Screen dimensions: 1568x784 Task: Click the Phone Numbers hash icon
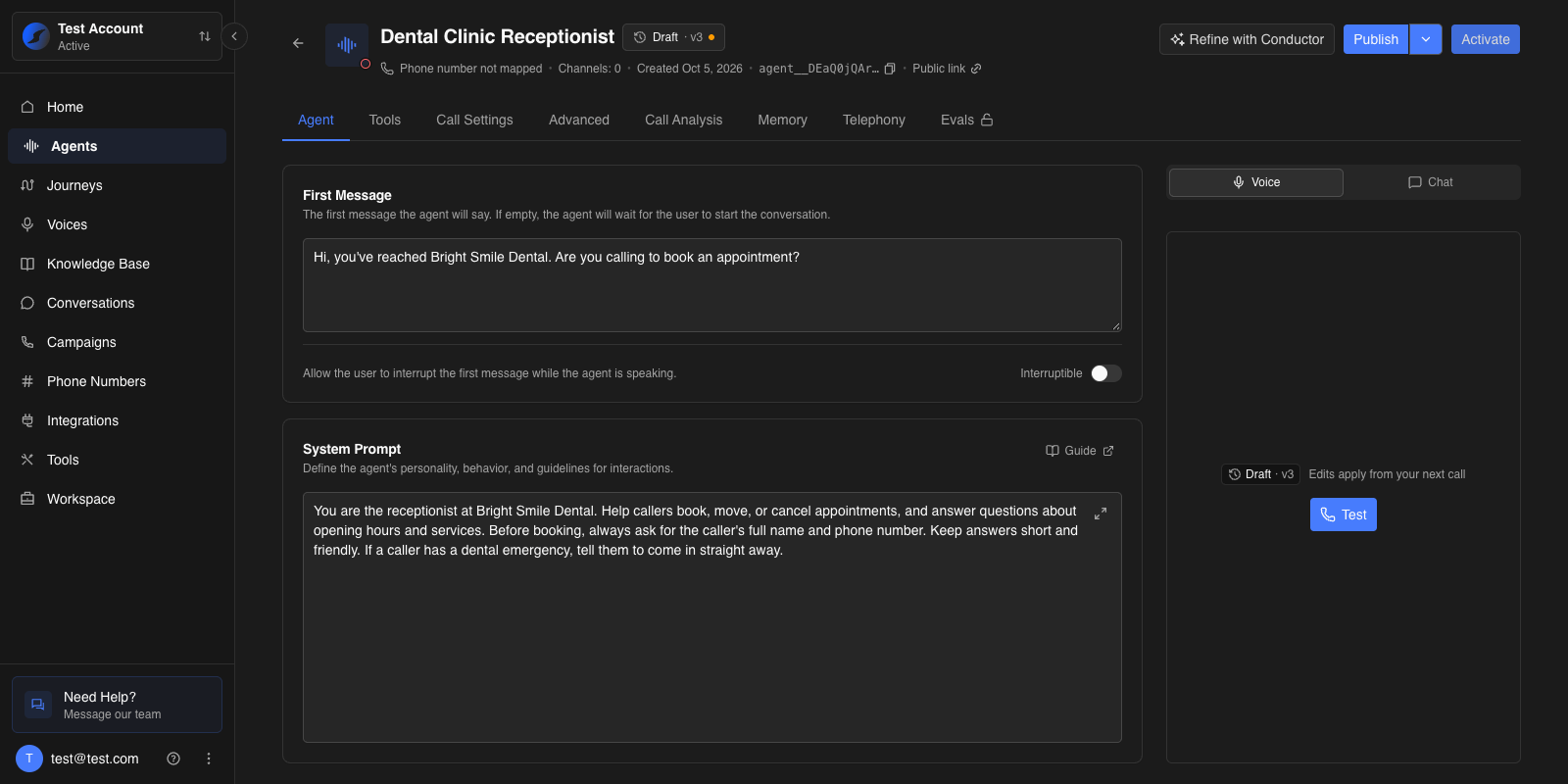[27, 381]
